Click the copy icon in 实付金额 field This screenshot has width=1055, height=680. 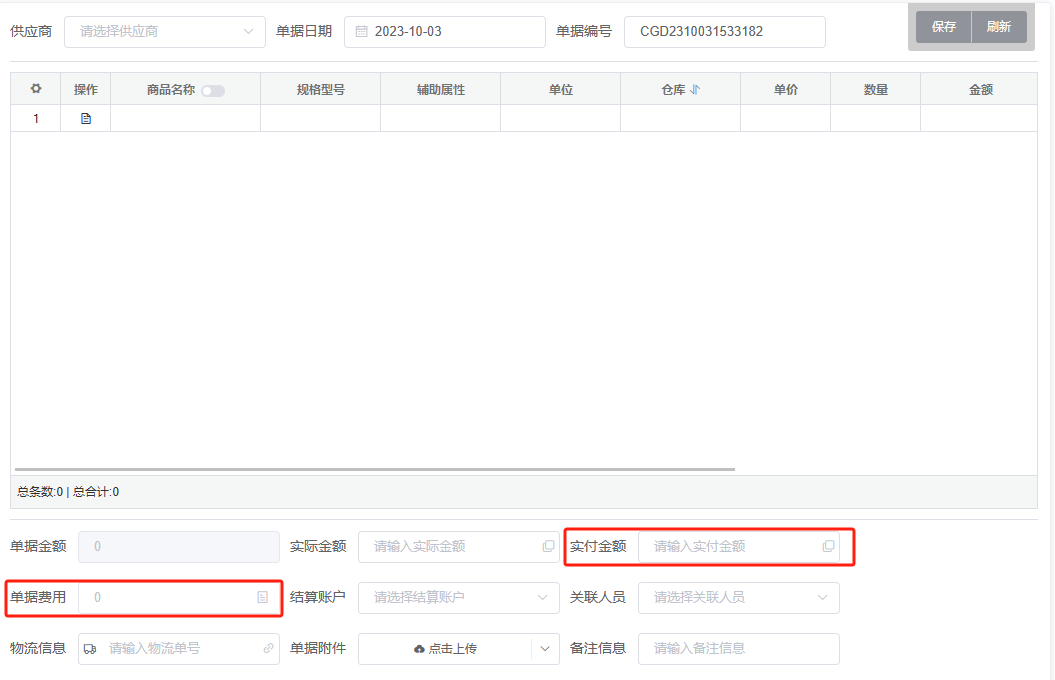click(828, 547)
